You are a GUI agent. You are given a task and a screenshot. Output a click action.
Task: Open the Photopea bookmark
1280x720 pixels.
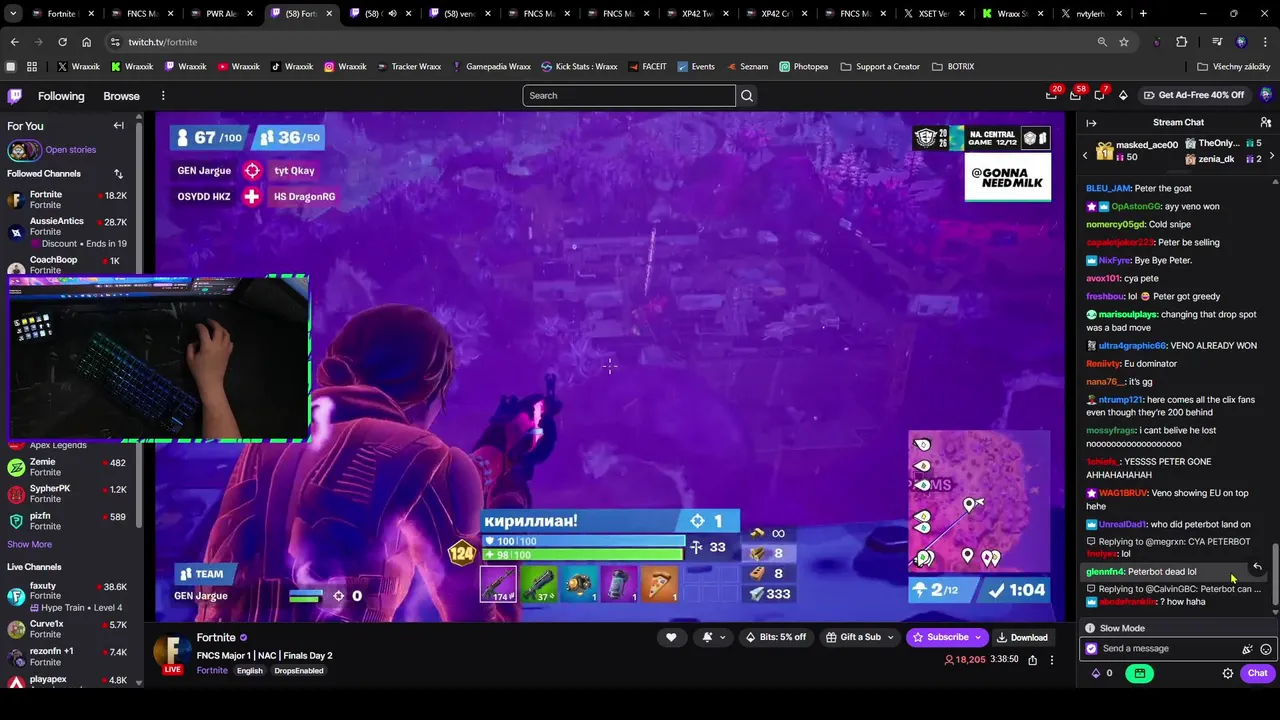804,67
